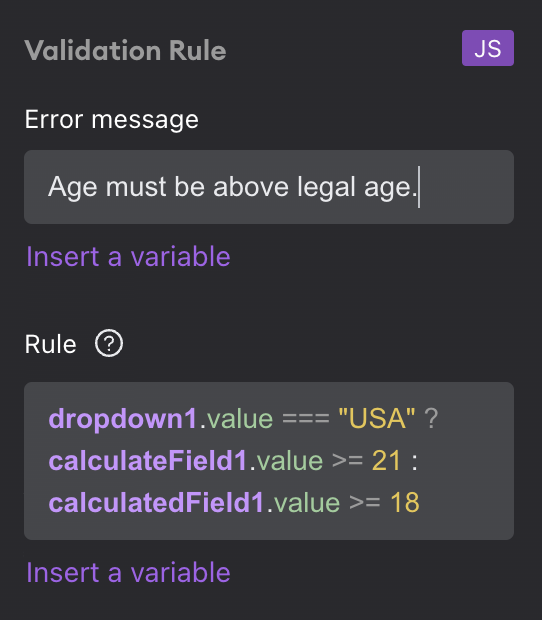
Task: Select the calculatedField1 token in the rule
Action: click(x=156, y=503)
